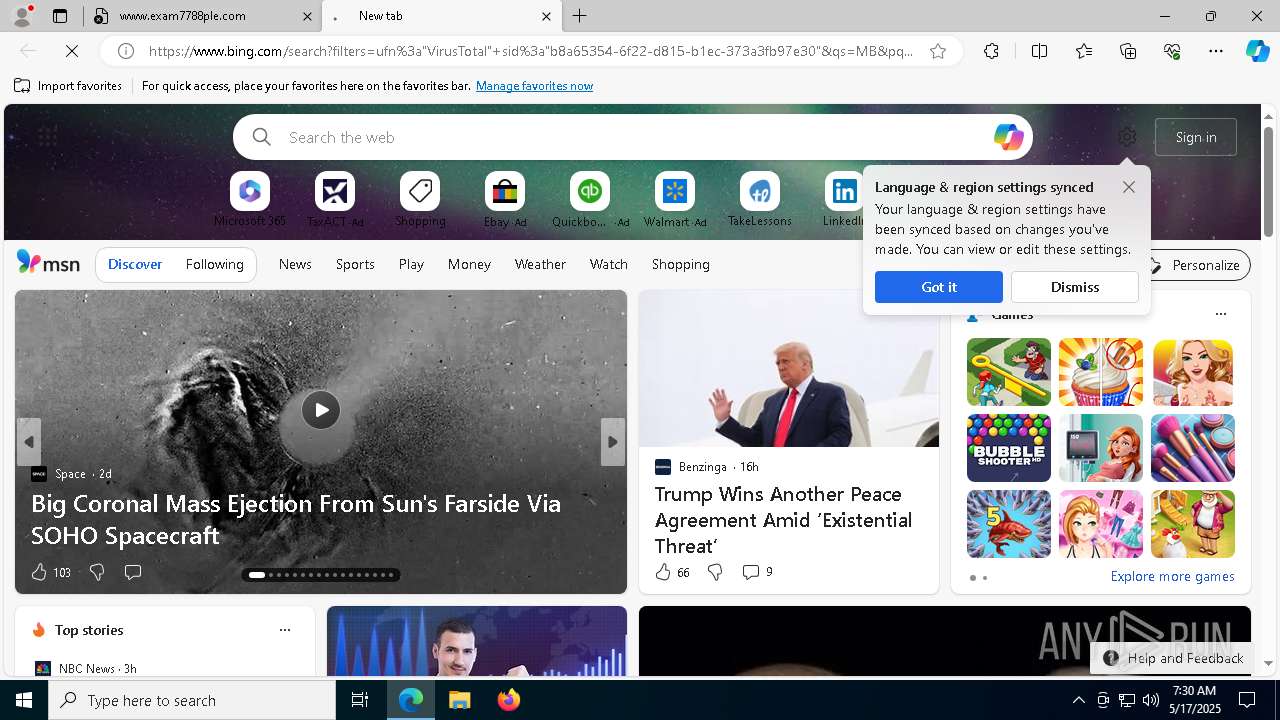1280x720 pixels.
Task: Open the Browser essentials icon
Action: tap(1172, 51)
